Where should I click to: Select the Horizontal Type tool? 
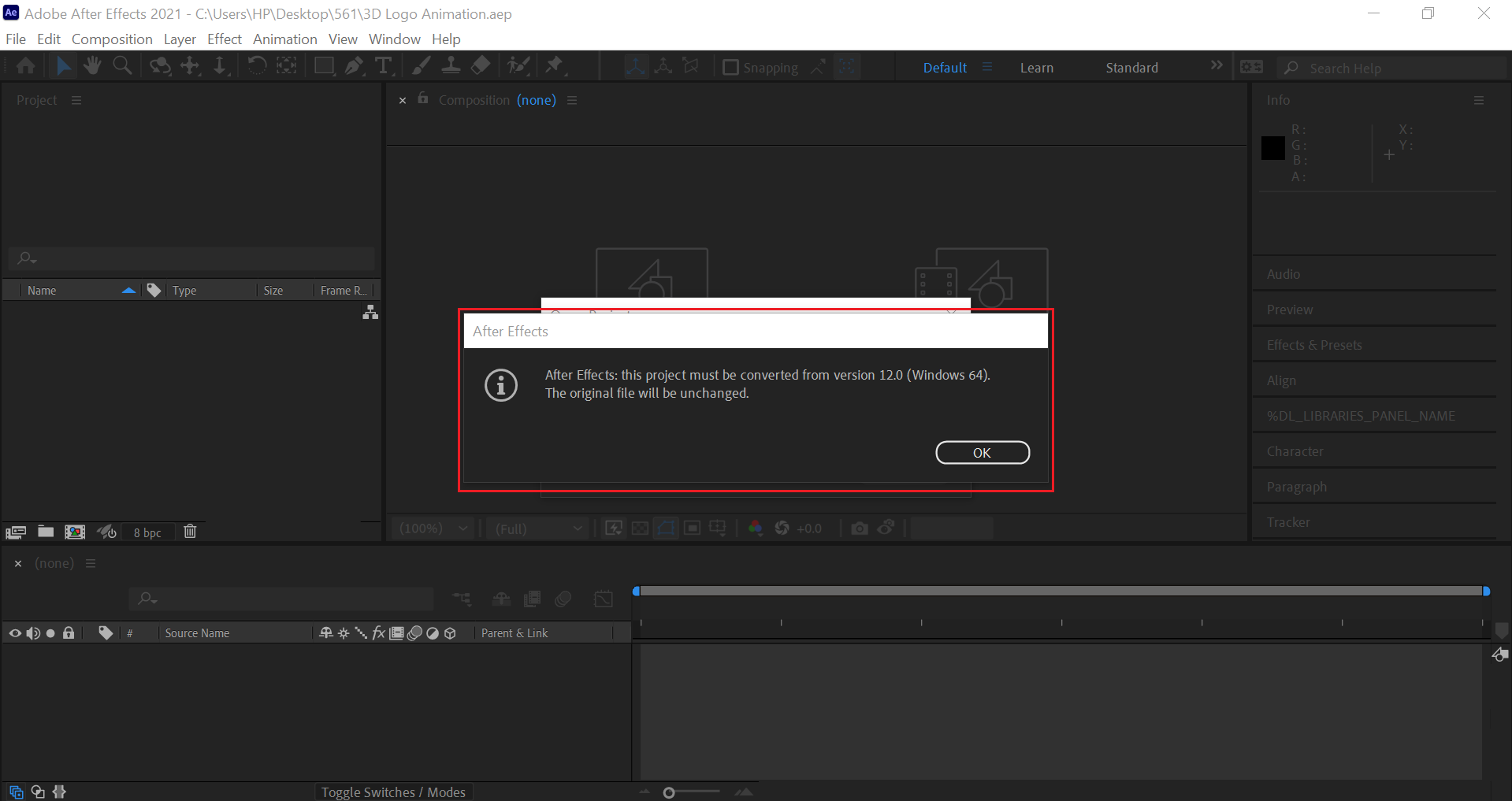tap(384, 66)
